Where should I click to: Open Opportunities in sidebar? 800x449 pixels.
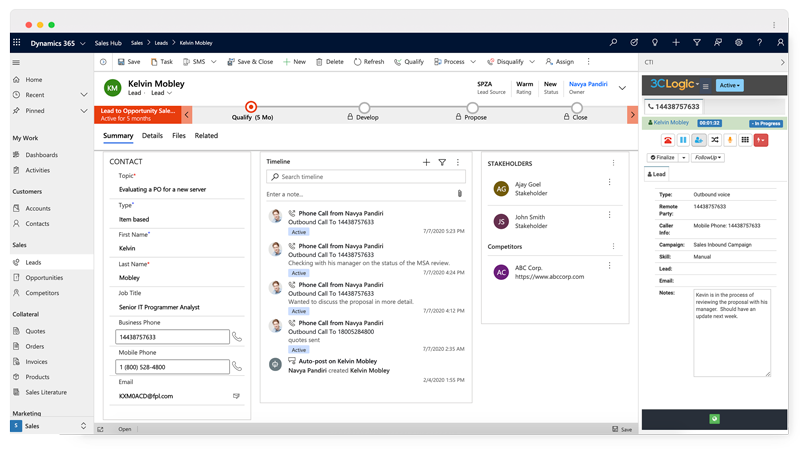[x=44, y=278]
